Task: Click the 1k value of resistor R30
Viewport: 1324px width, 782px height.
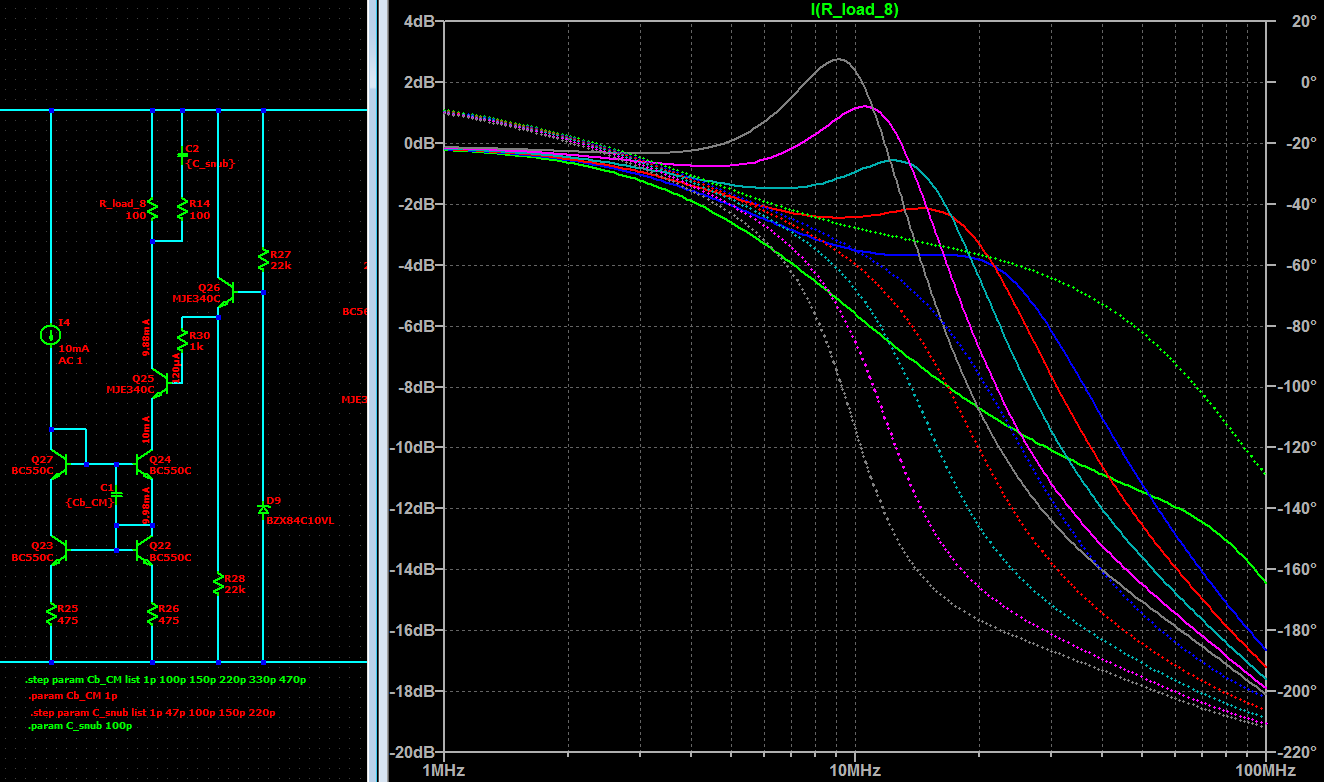Action: (198, 346)
